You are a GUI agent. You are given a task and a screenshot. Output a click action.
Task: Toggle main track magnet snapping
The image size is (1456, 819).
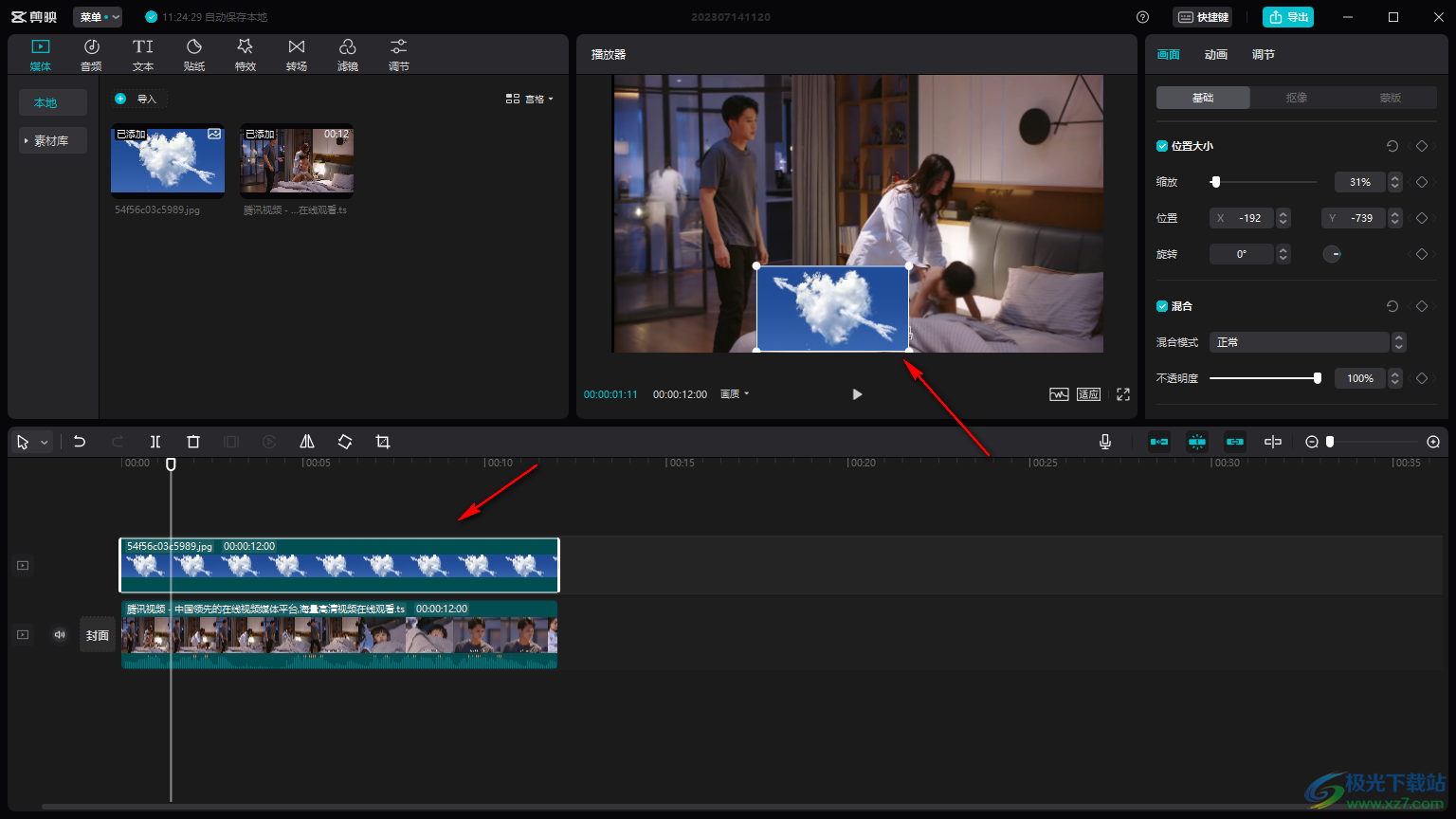1159,442
